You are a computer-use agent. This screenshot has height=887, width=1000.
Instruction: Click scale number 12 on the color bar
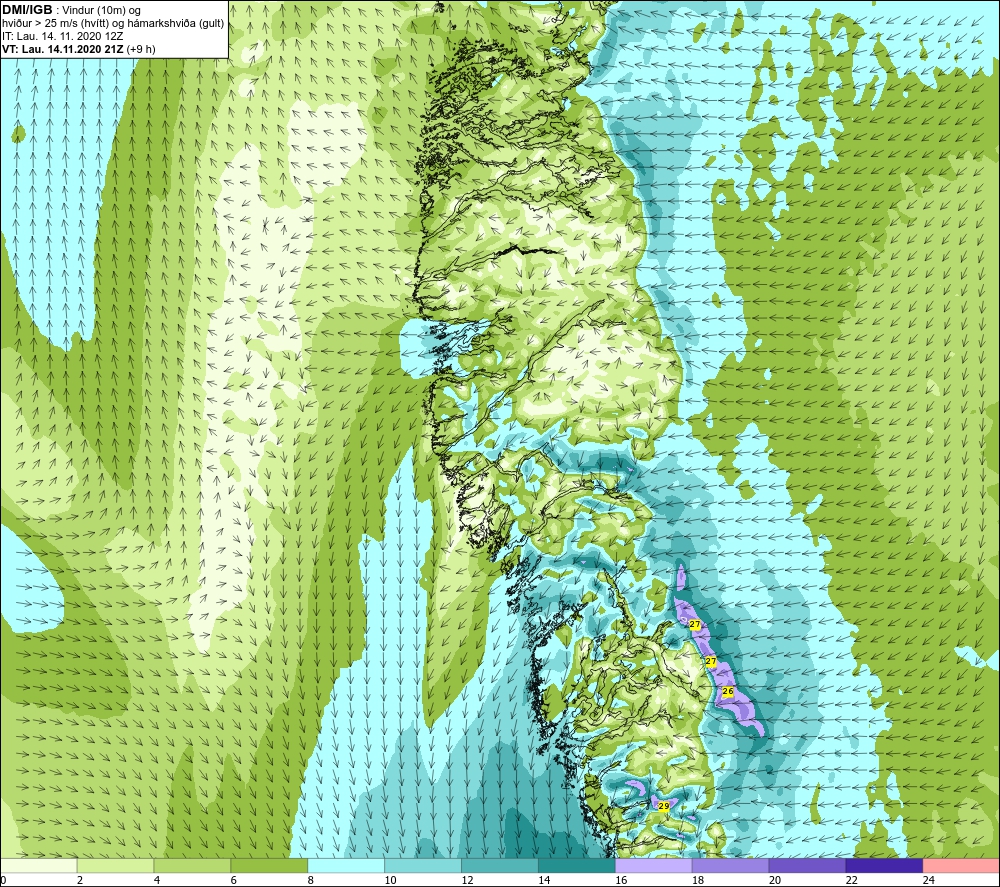467,880
